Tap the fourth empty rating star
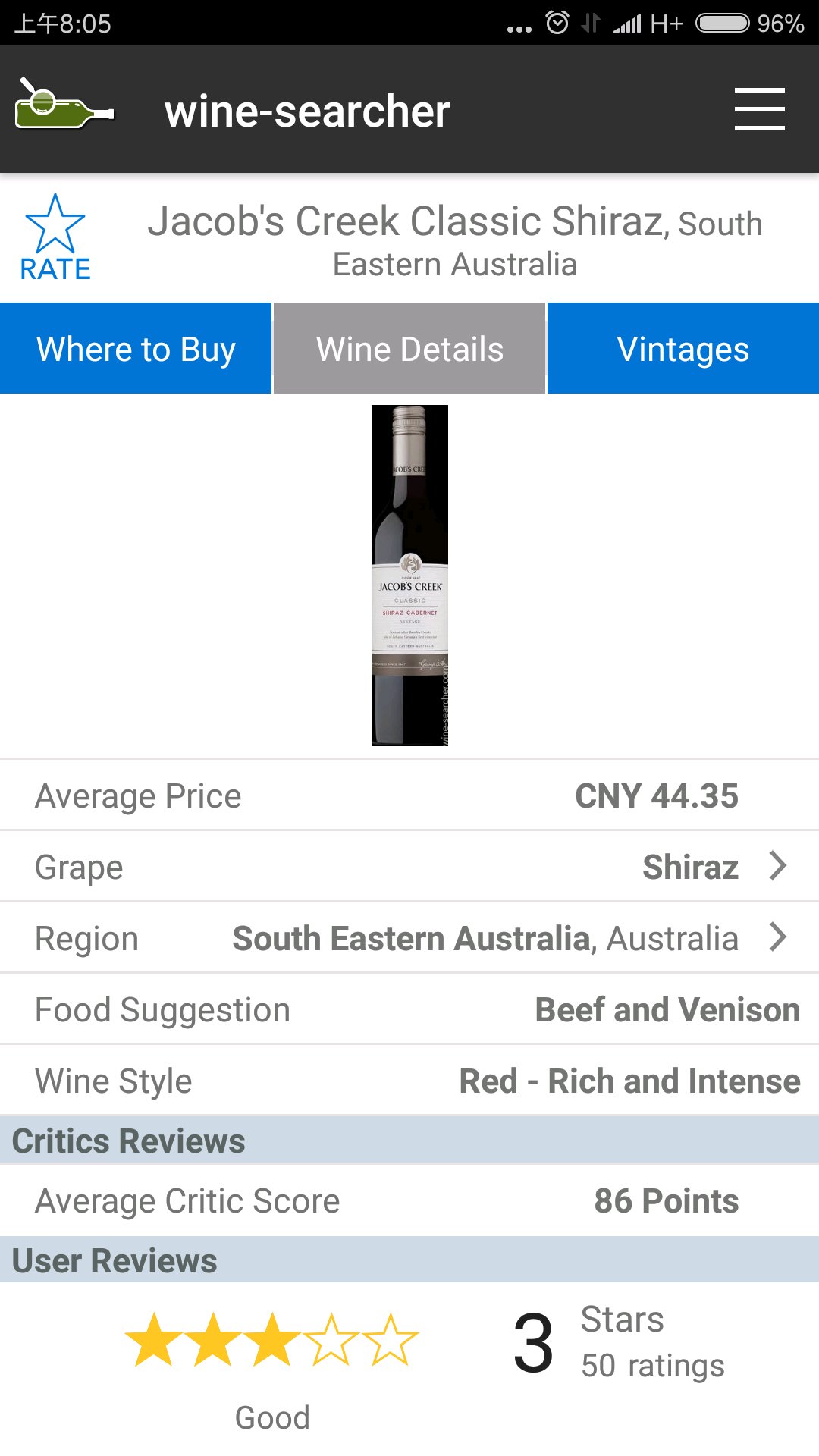 [x=331, y=1340]
